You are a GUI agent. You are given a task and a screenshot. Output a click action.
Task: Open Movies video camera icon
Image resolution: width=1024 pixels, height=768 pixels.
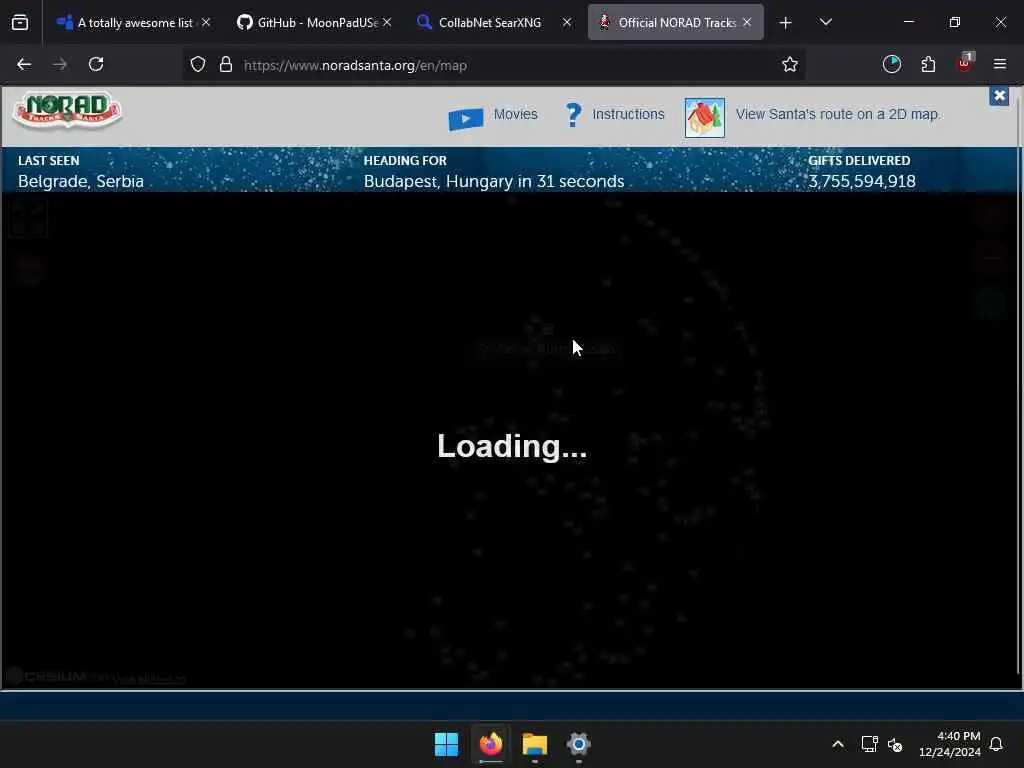(x=466, y=118)
